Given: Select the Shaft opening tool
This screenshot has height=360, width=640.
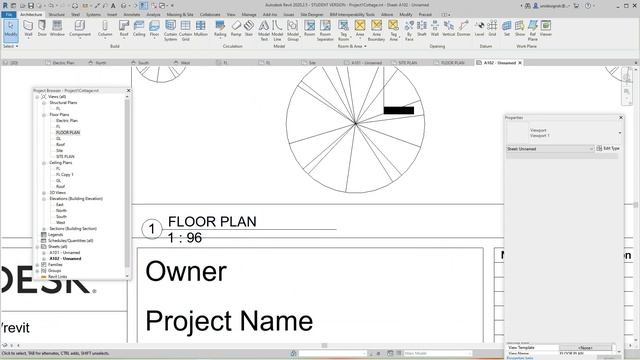Looking at the screenshot, I should [x=422, y=29].
